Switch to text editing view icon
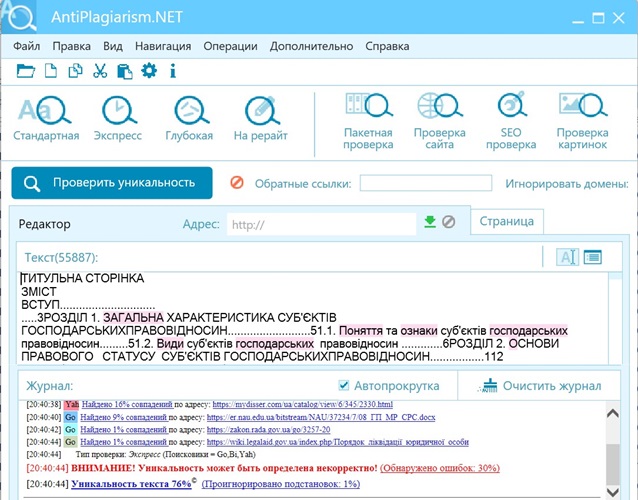Screen dimensions: 638x500 coord(567,257)
